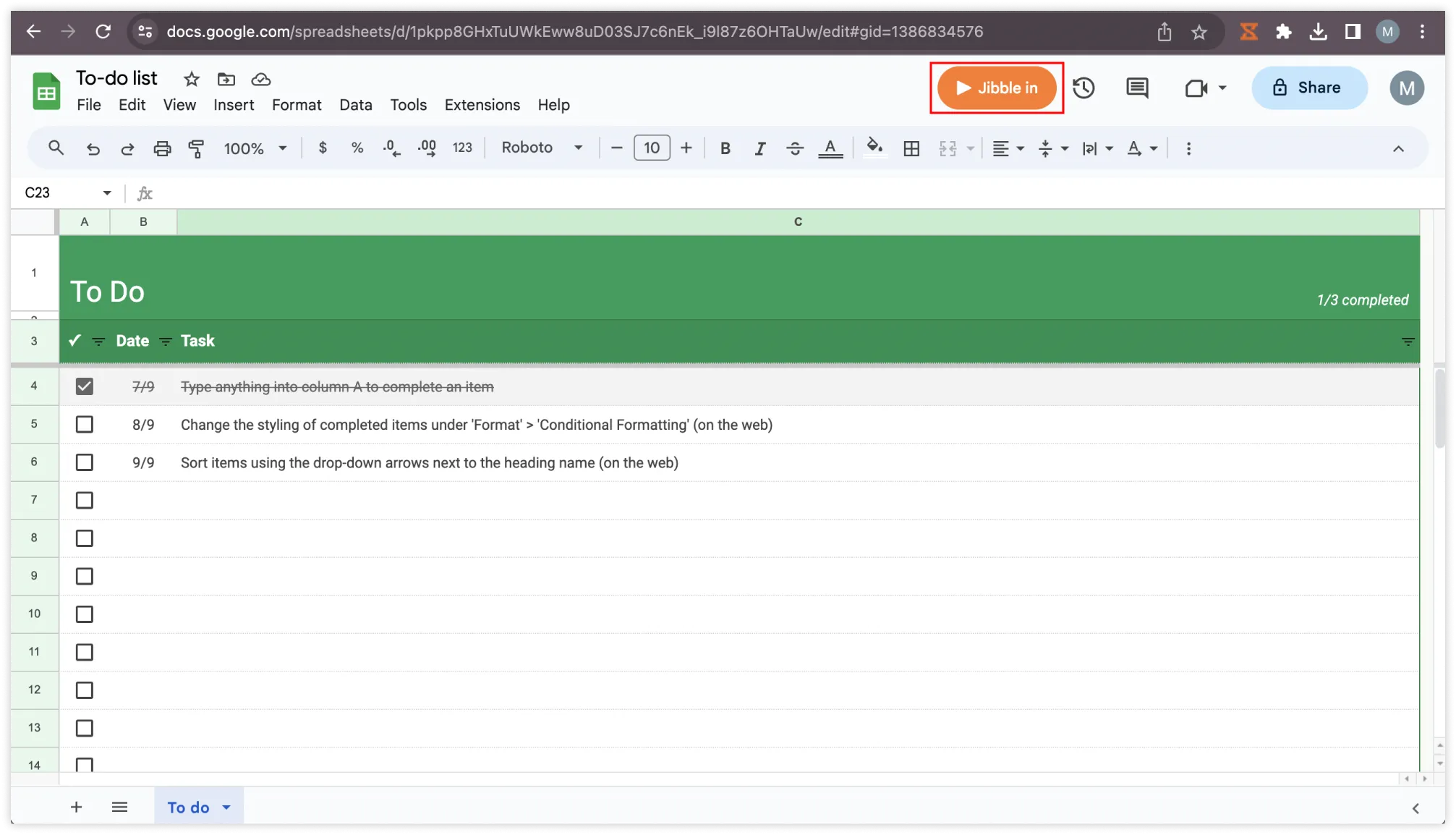Toggle strikethrough formatting
Image resolution: width=1456 pixels, height=835 pixels.
pyautogui.click(x=794, y=148)
